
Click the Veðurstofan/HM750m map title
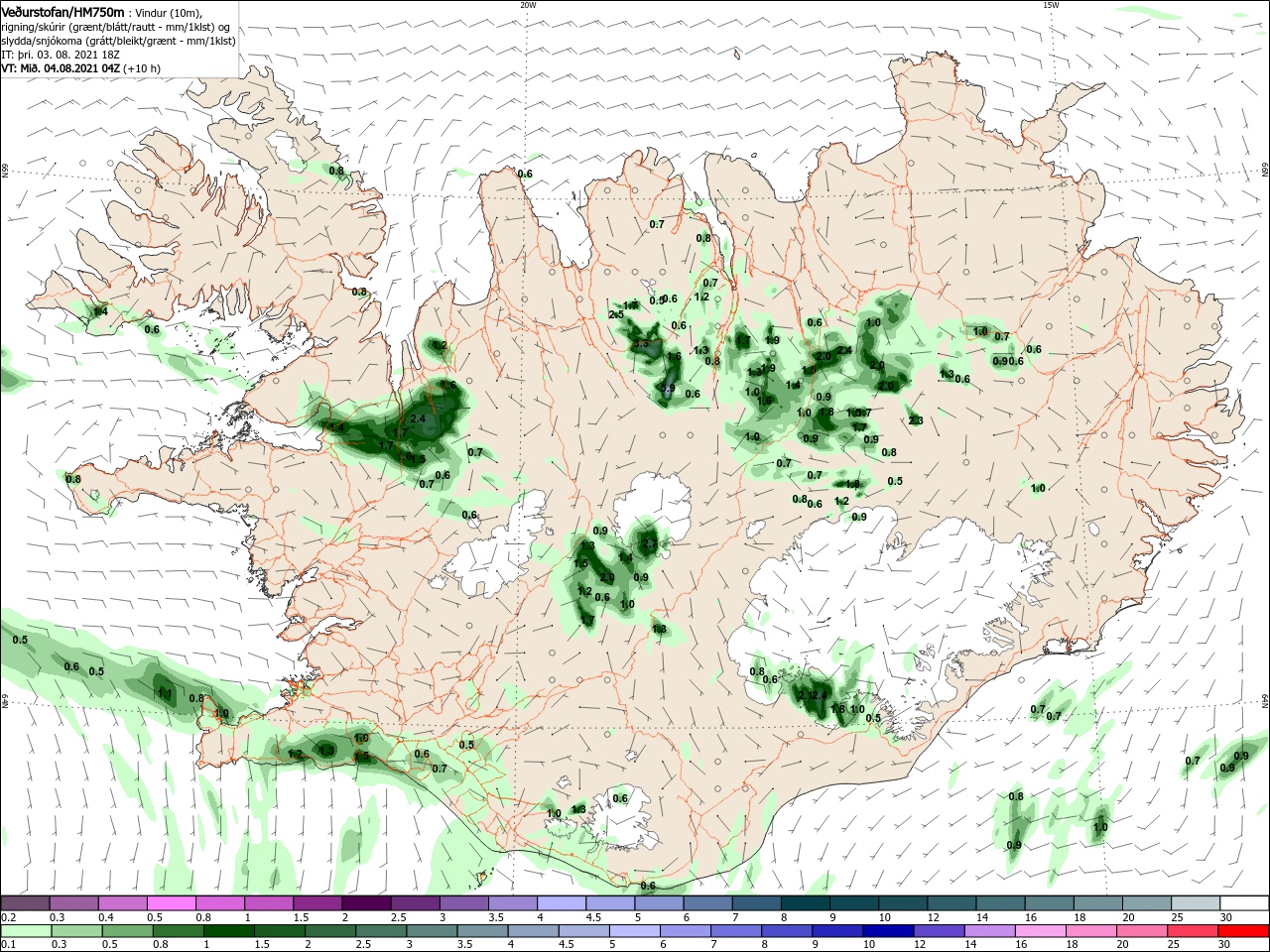(x=63, y=12)
